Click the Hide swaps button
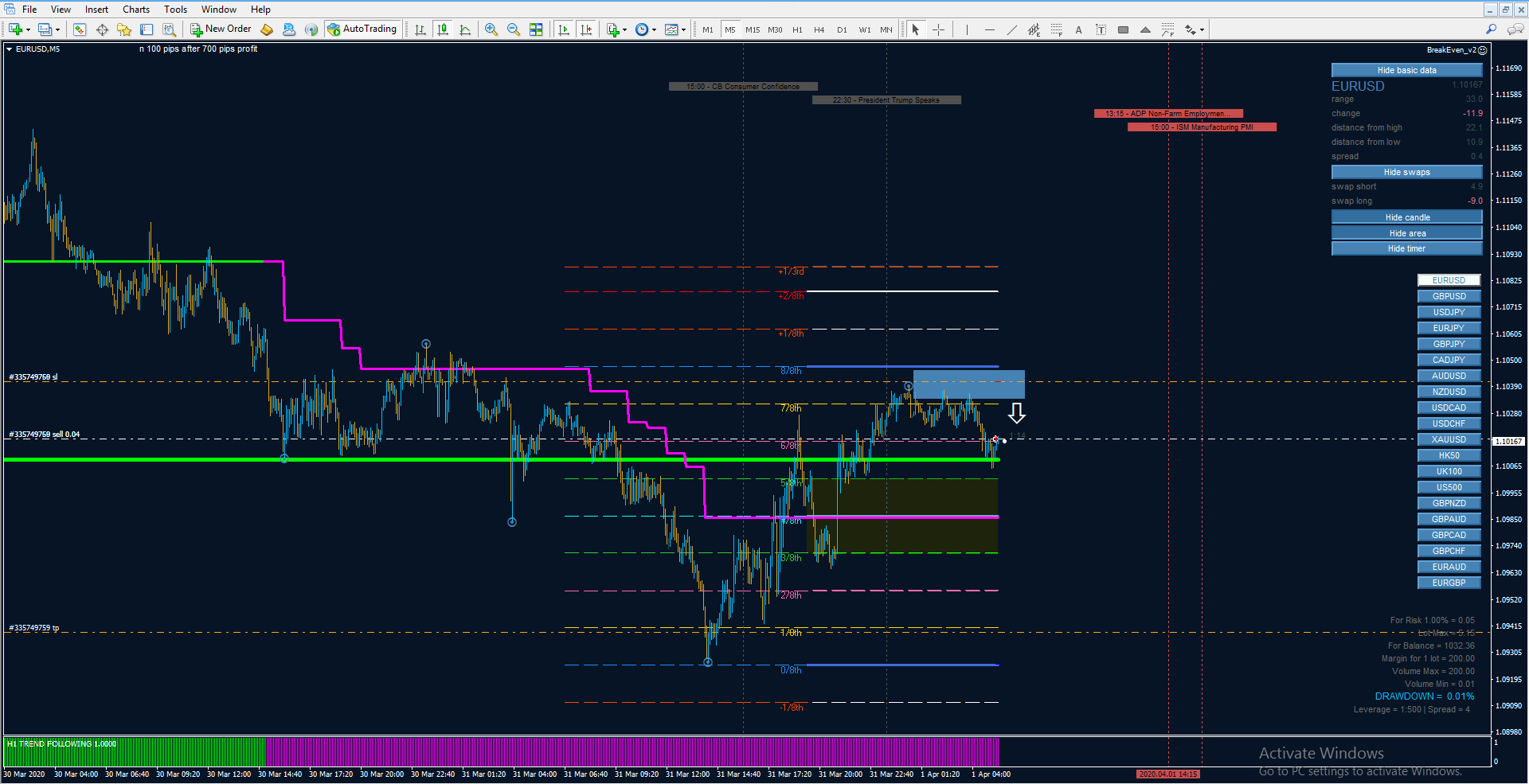Viewport: 1529px width, 784px height. [1406, 172]
